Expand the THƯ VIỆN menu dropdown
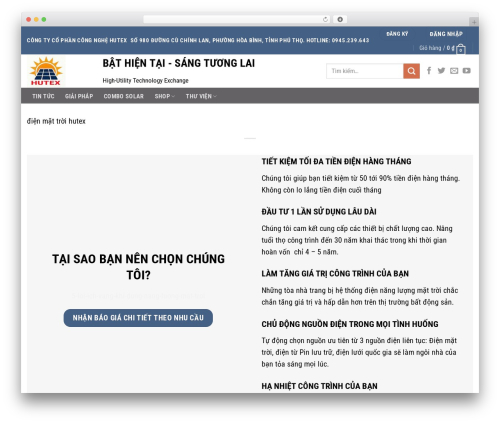This screenshot has width=500, height=423. coord(201,96)
